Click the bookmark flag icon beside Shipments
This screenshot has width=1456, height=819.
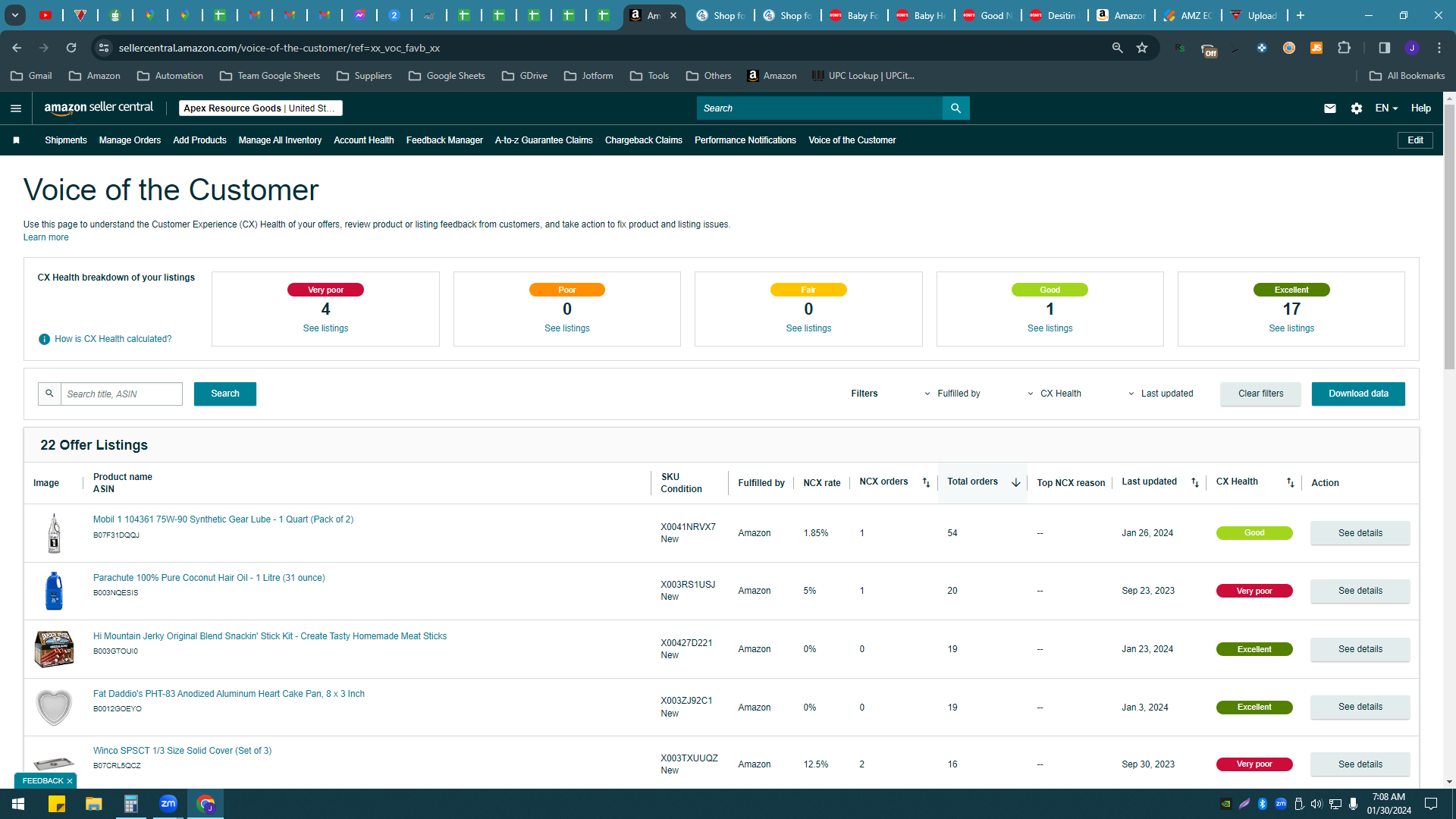point(16,140)
